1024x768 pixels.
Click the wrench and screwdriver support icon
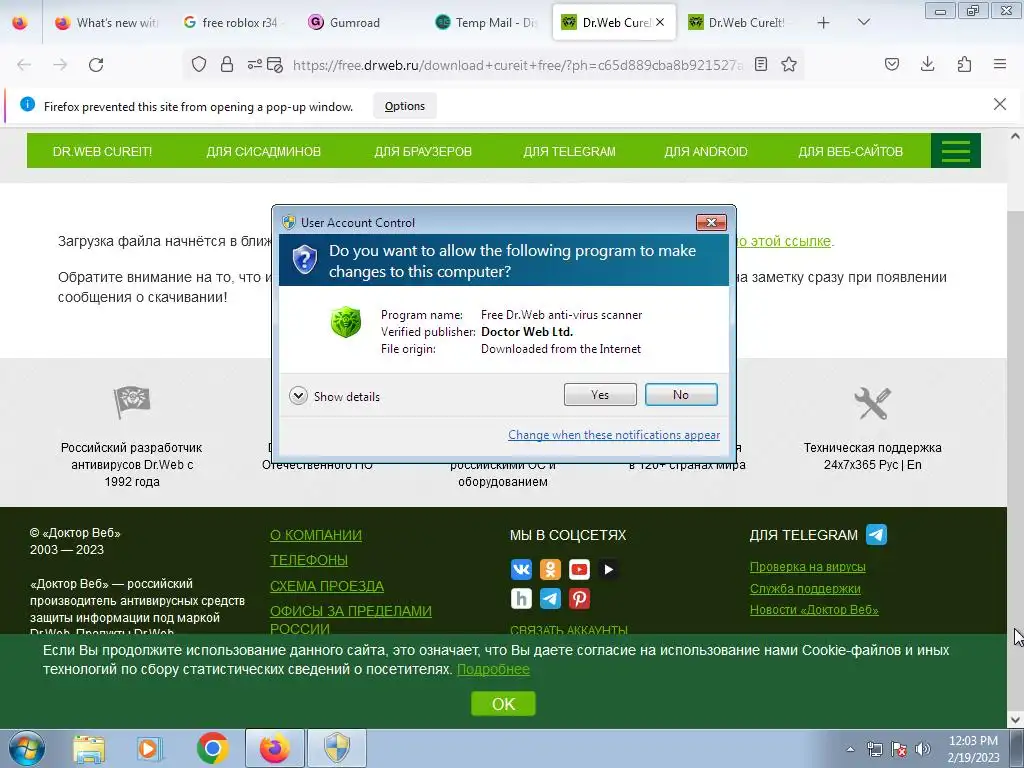pos(872,403)
